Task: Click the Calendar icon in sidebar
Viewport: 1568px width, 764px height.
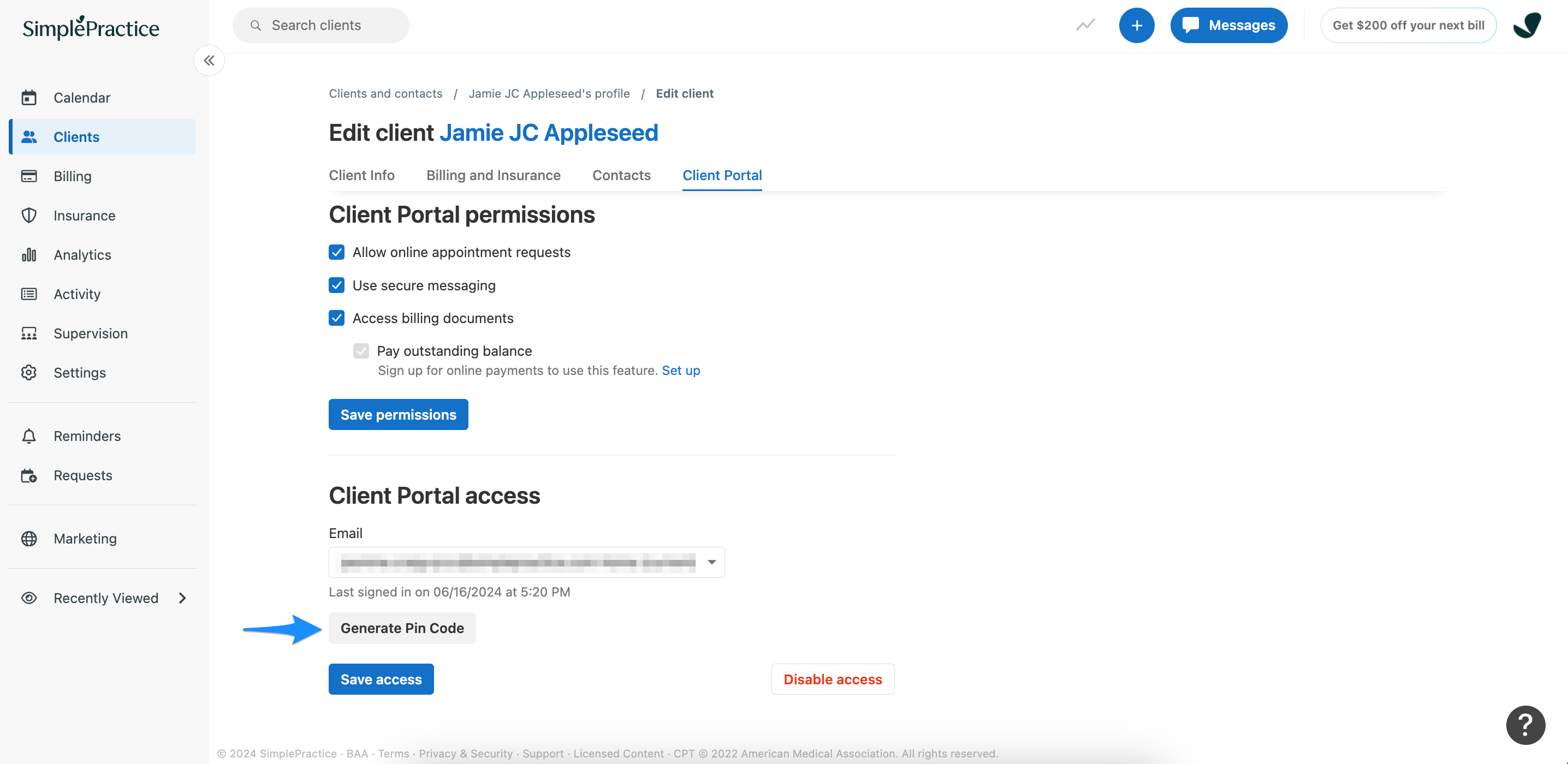Action: tap(28, 97)
